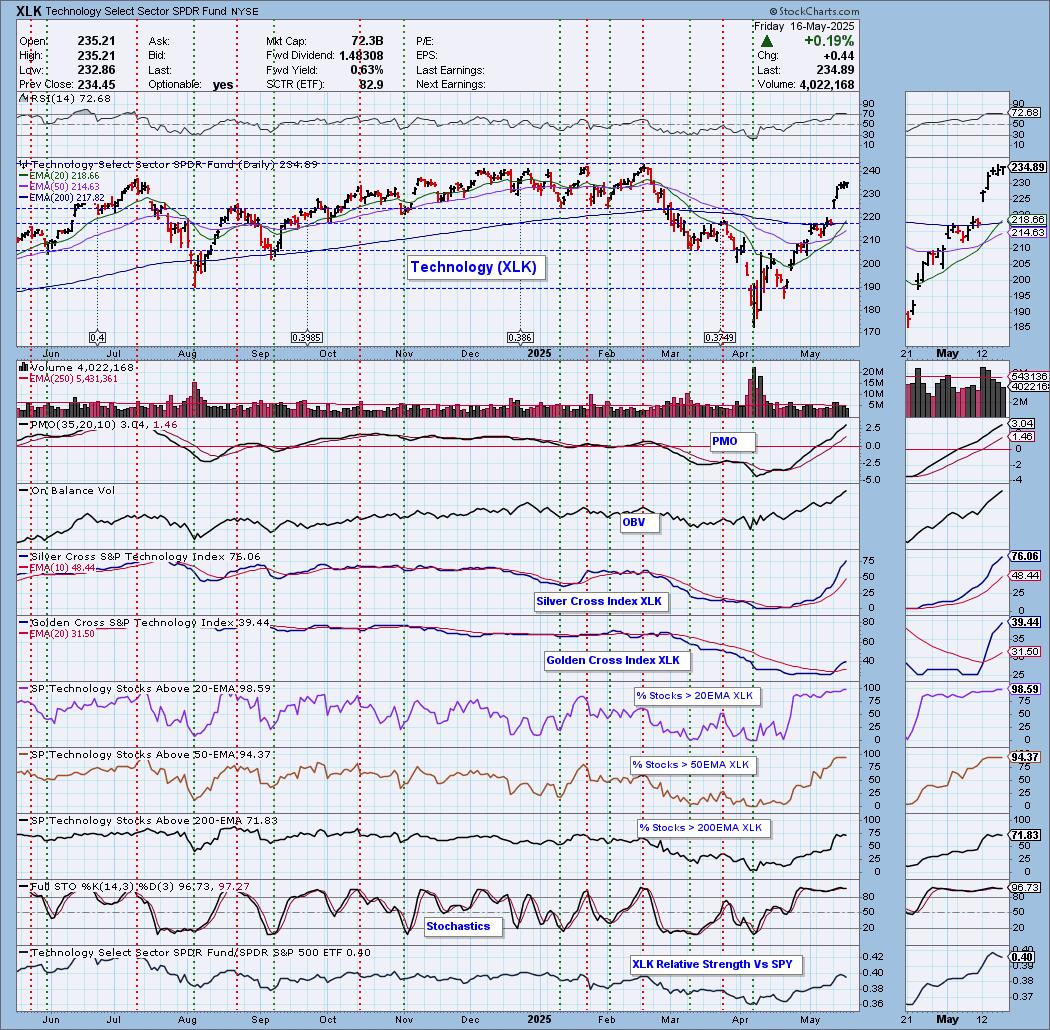The height and width of the screenshot is (1030, 1050).
Task: Click the green up-arrow change indicator
Action: coord(767,41)
